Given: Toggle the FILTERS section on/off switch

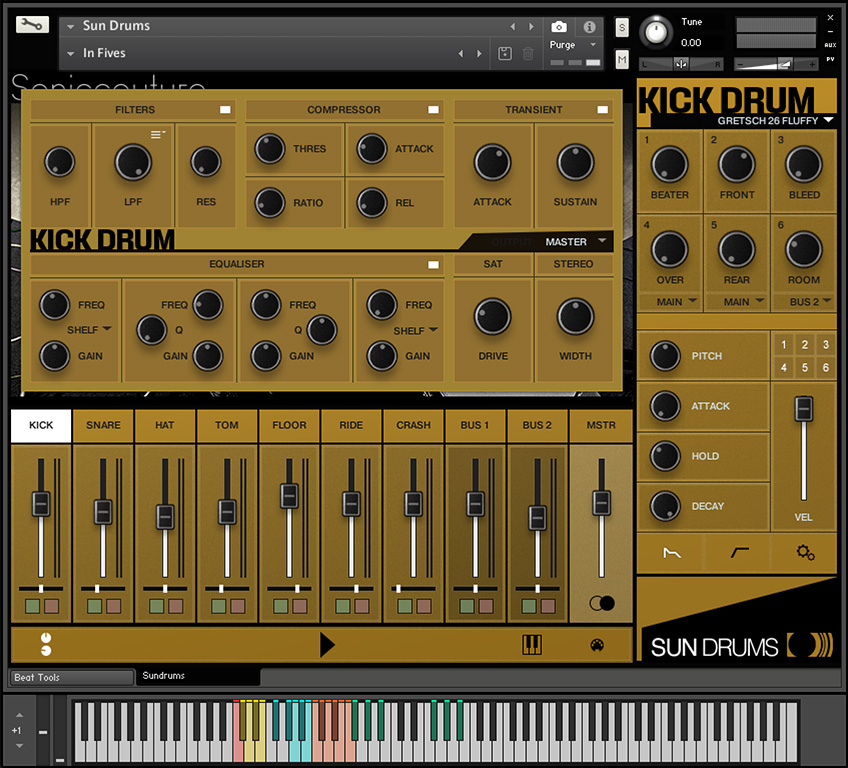Looking at the screenshot, I should [x=225, y=110].
